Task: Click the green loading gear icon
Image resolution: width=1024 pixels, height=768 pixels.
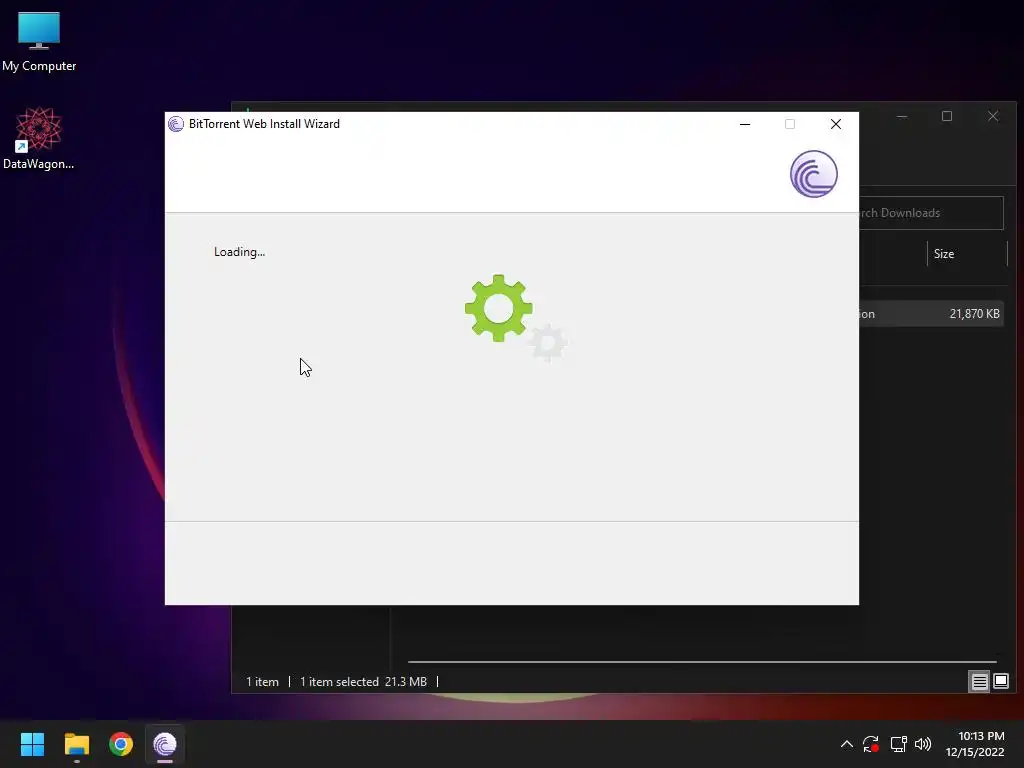Action: 498,308
